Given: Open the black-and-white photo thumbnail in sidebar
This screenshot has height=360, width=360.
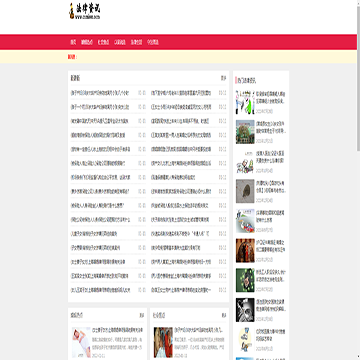Looking at the screenshot, I should click(245, 310).
